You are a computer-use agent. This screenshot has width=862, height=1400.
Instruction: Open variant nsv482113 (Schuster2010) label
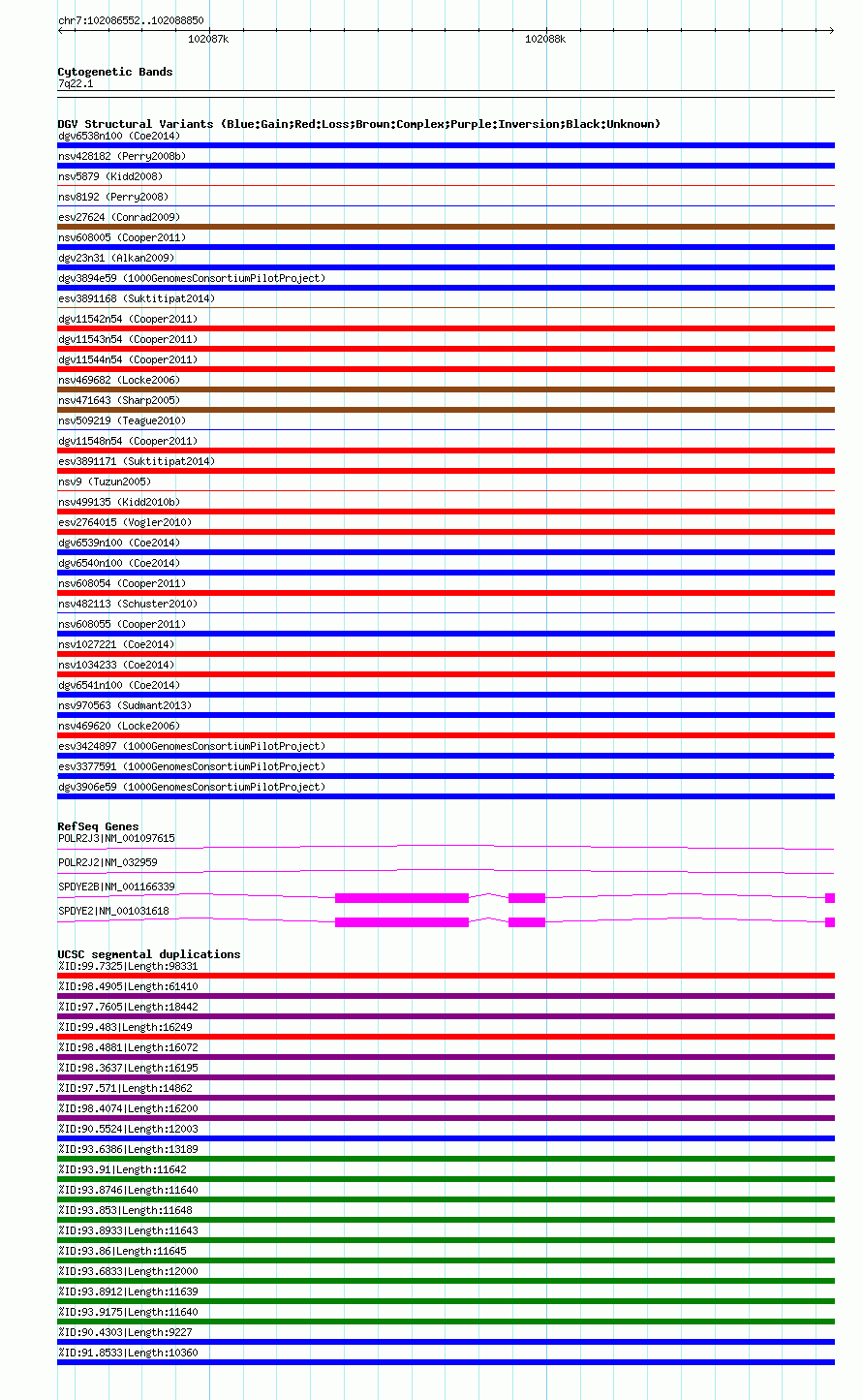click(128, 604)
